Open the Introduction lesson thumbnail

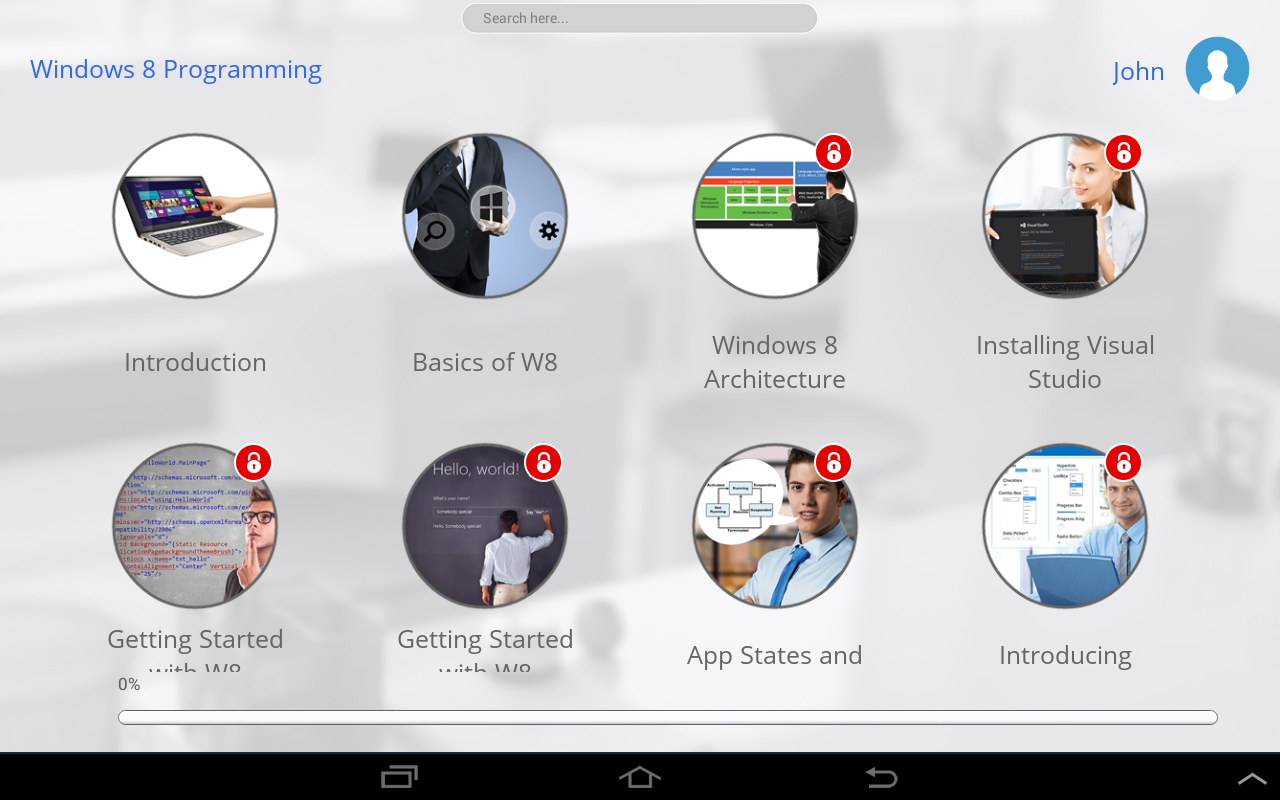tap(195, 216)
